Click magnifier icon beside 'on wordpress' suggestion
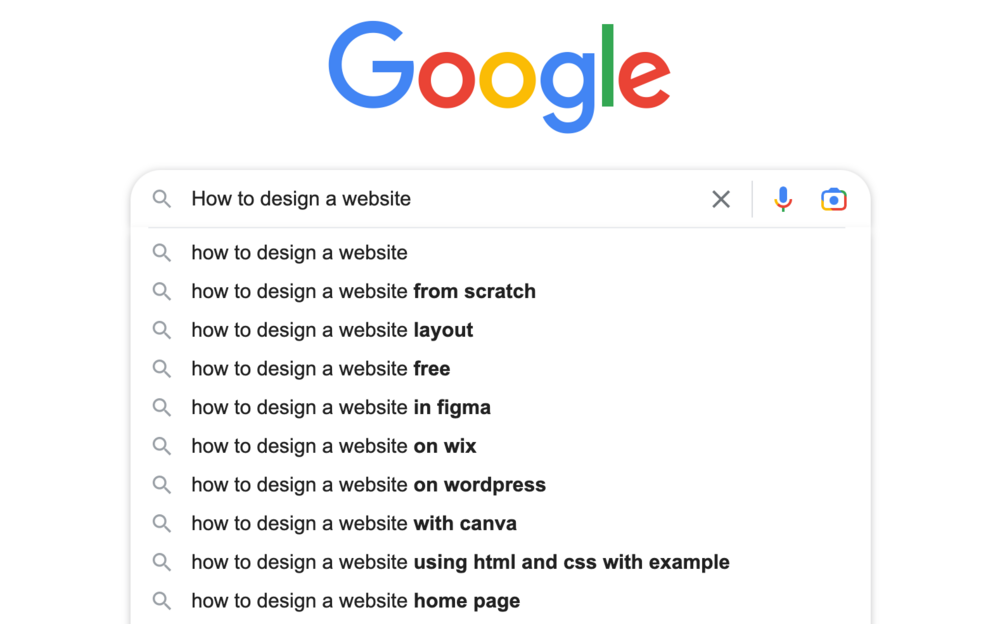1000x624 pixels. coord(162,485)
